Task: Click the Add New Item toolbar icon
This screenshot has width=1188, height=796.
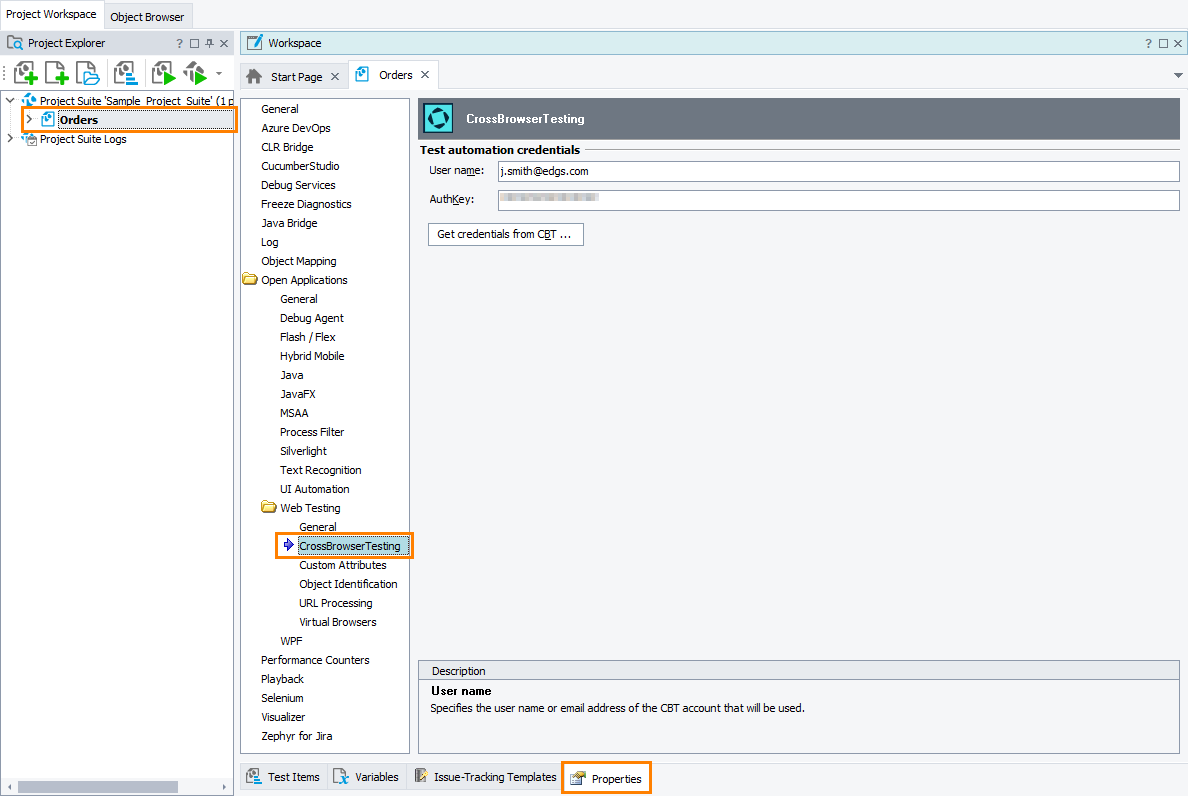Action: tap(57, 73)
